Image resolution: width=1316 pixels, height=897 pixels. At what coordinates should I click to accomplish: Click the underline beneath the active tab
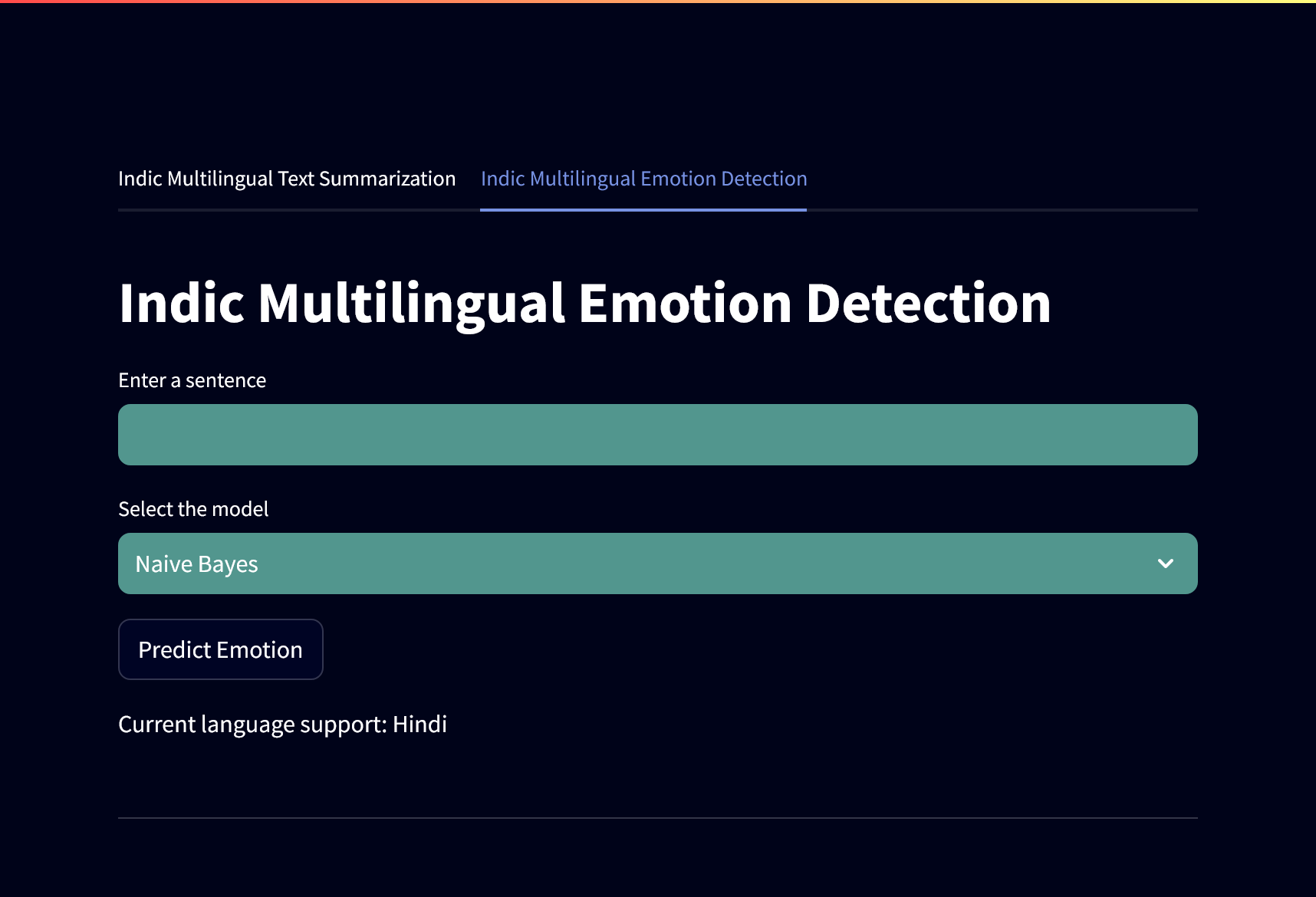point(643,209)
